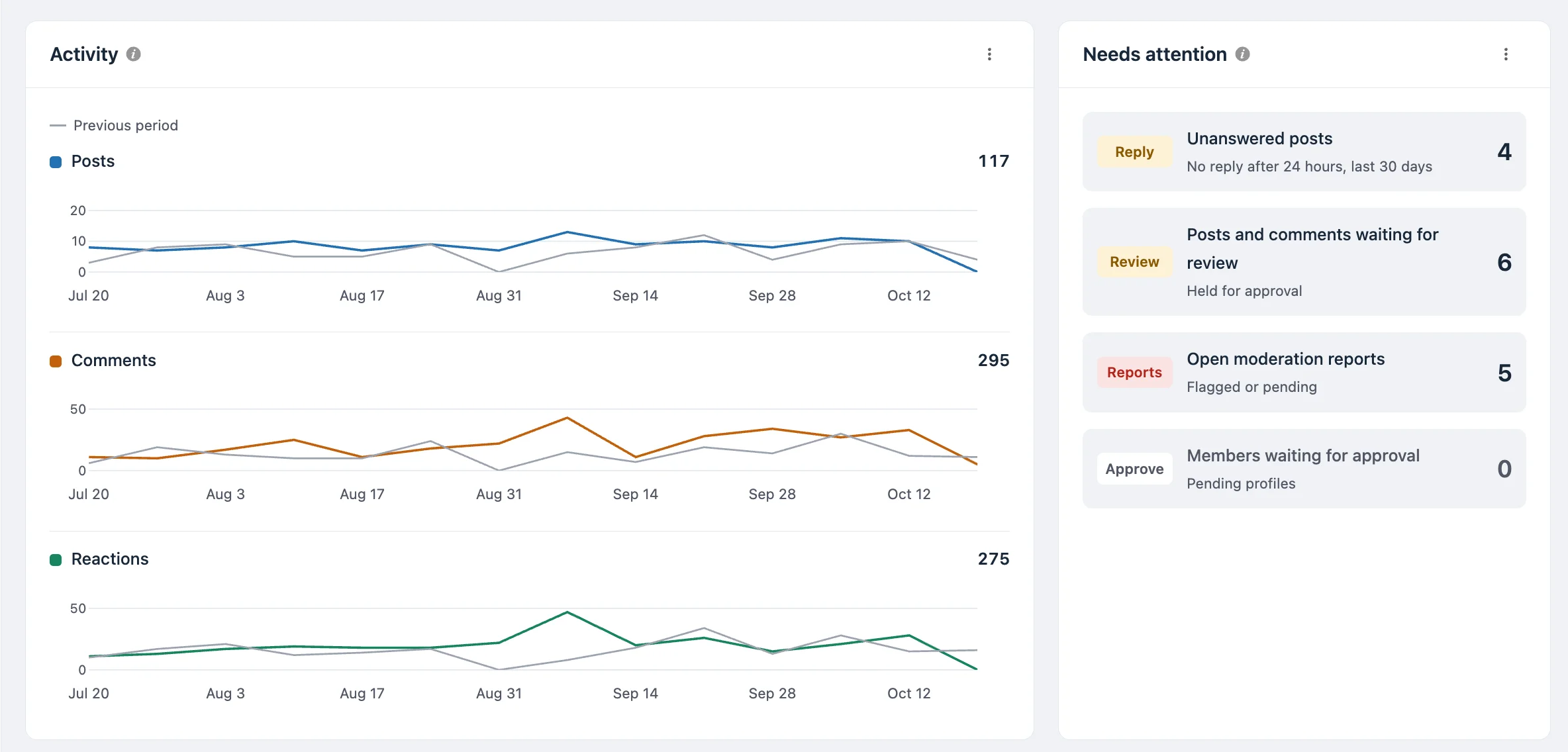Click the moderation reports count 5
This screenshot has width=1568, height=752.
tap(1504, 373)
